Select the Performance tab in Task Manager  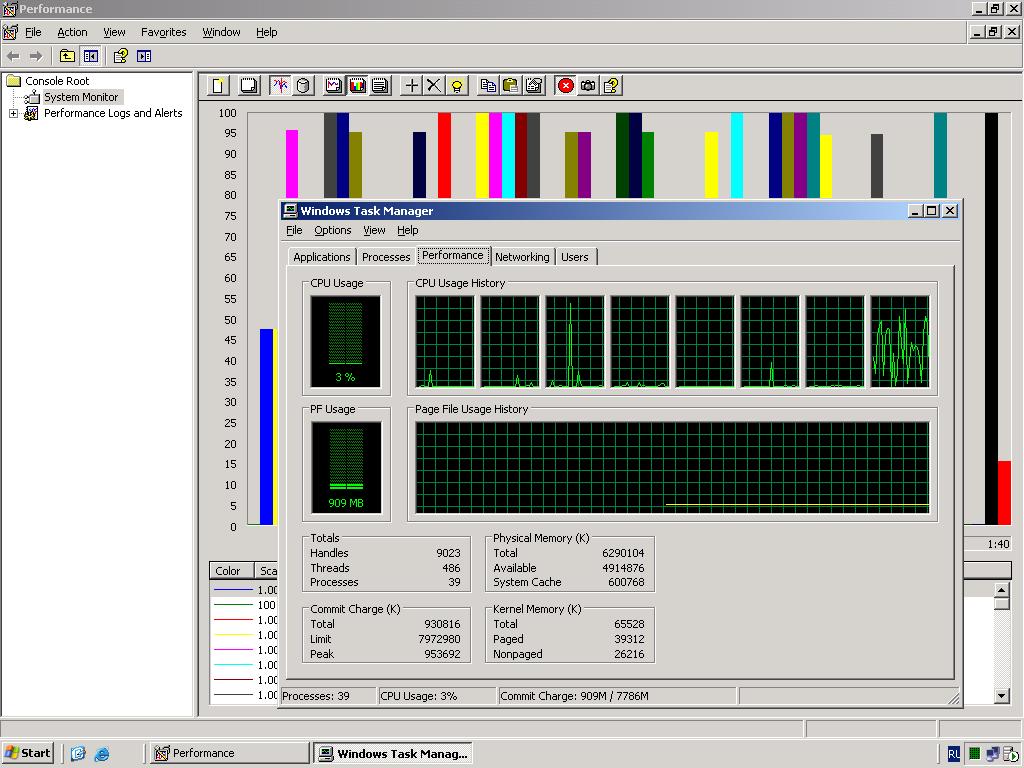(453, 255)
